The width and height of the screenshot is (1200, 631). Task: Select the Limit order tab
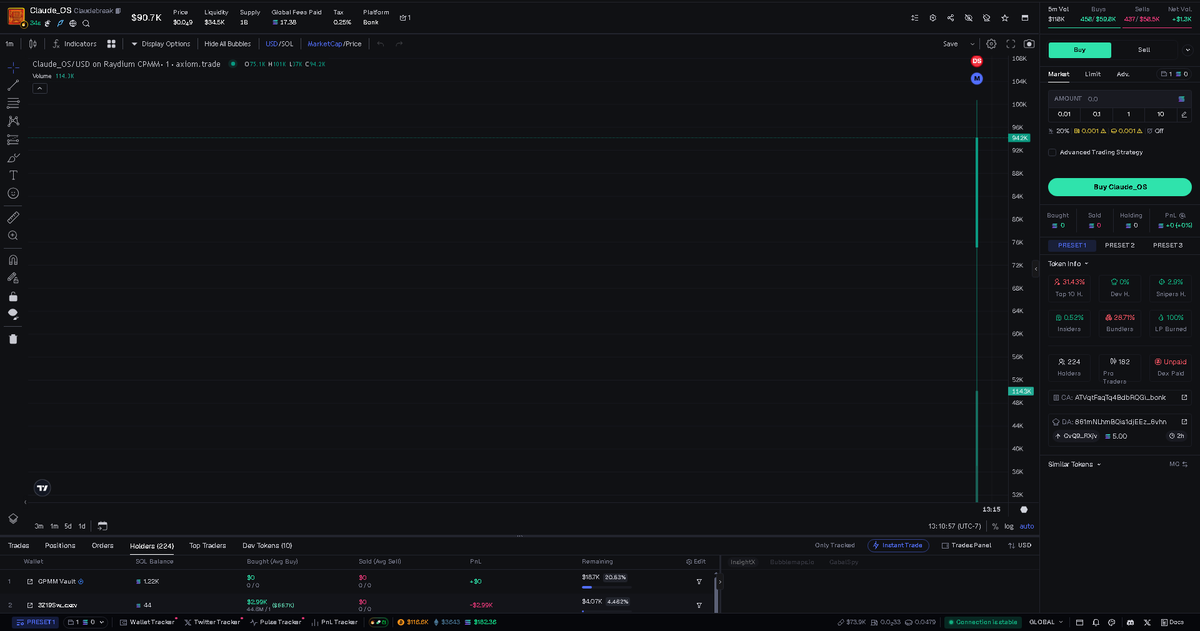point(1093,74)
